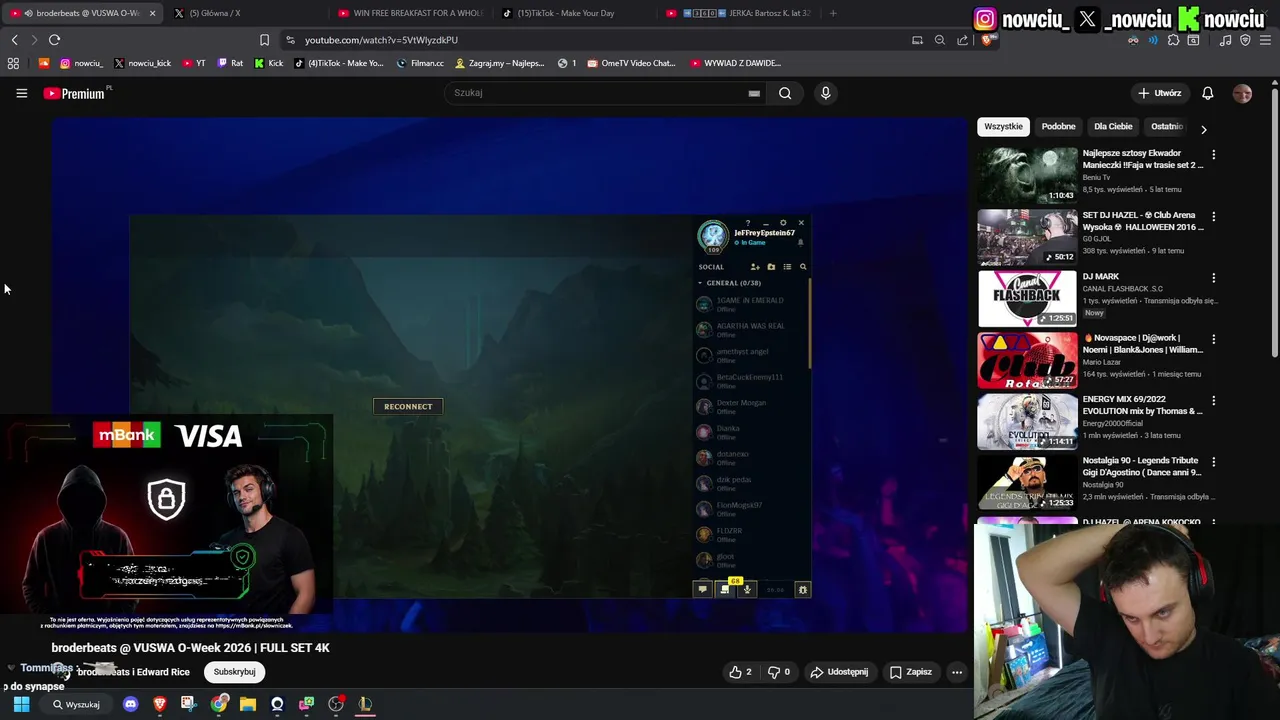Toggle League voice microphone icon
Screen dimensions: 1280x720
(x=747, y=590)
